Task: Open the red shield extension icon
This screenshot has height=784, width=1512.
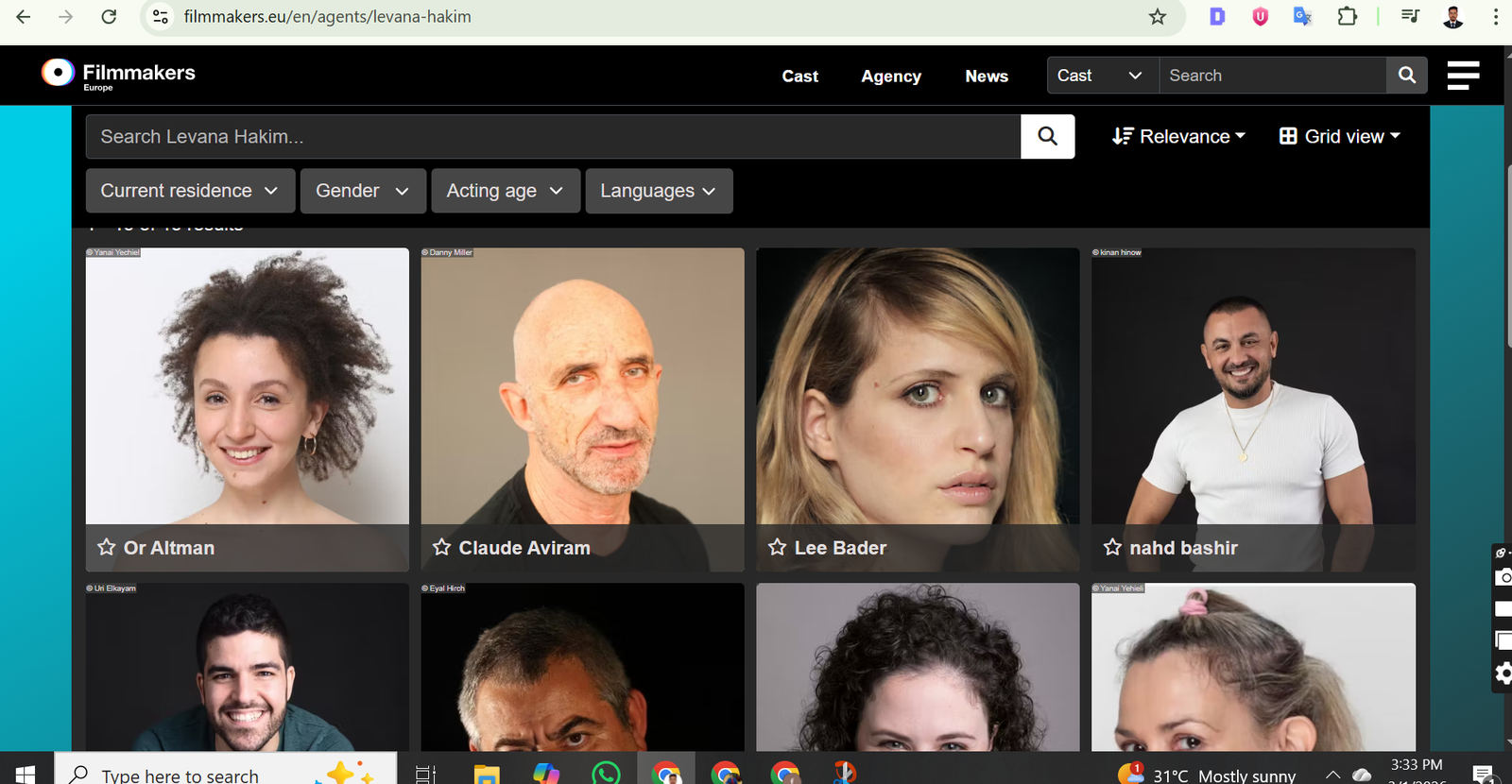Action: pyautogui.click(x=1260, y=16)
